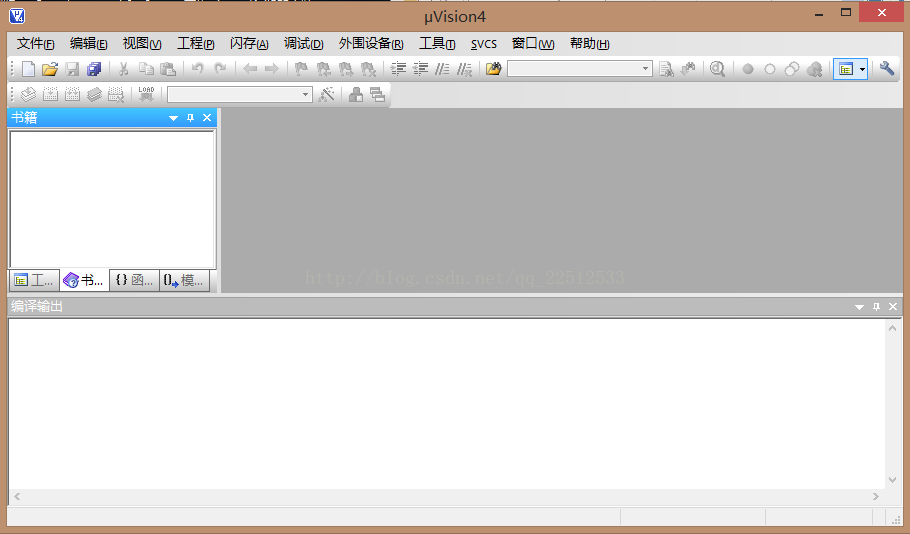The width and height of the screenshot is (910, 534).
Task: Click the Incremental Find binoculars icon
Action: click(688, 69)
